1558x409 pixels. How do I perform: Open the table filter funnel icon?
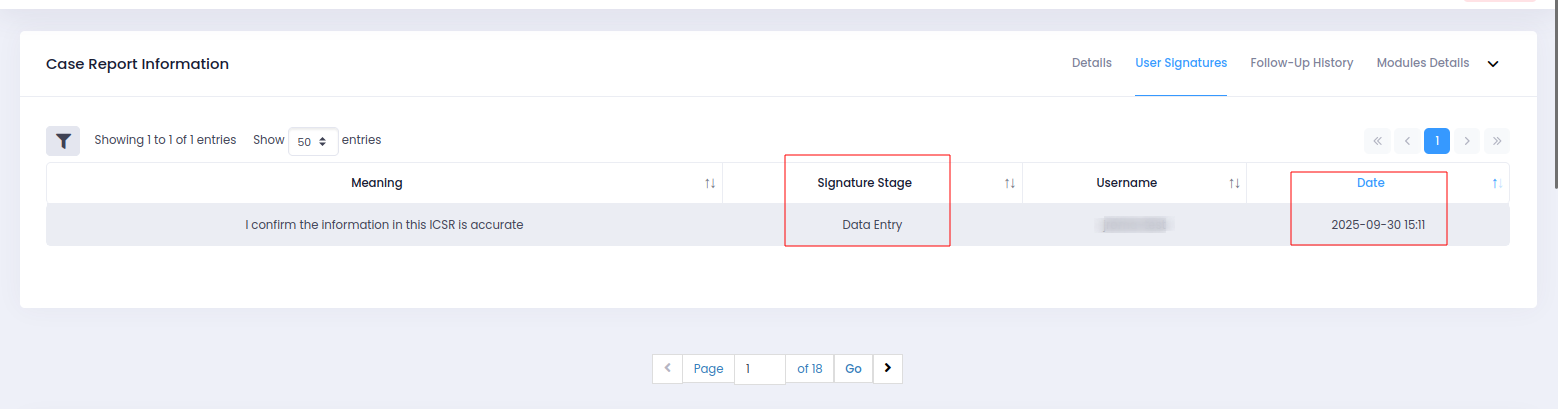point(63,141)
